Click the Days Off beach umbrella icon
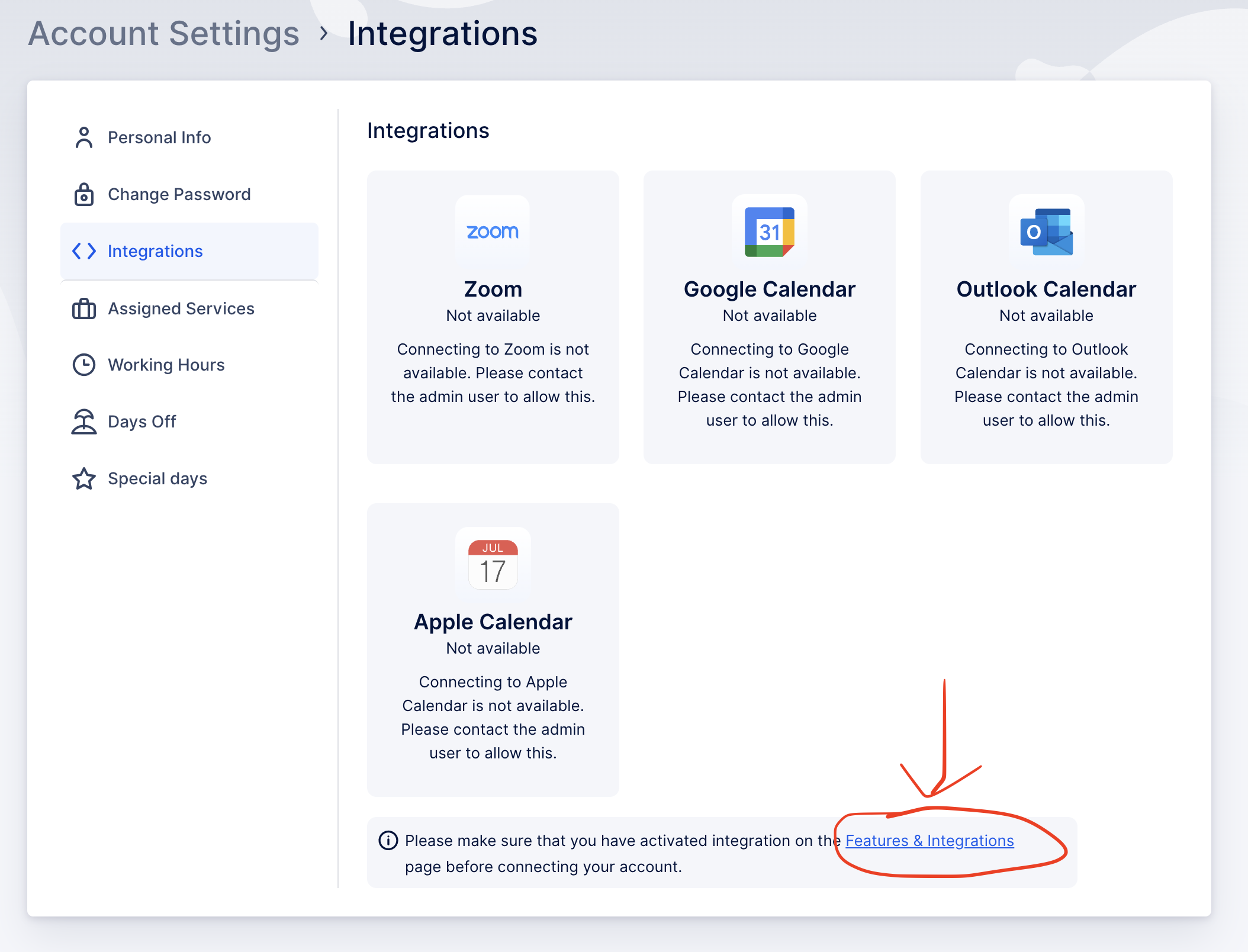This screenshot has height=952, width=1248. (x=84, y=422)
